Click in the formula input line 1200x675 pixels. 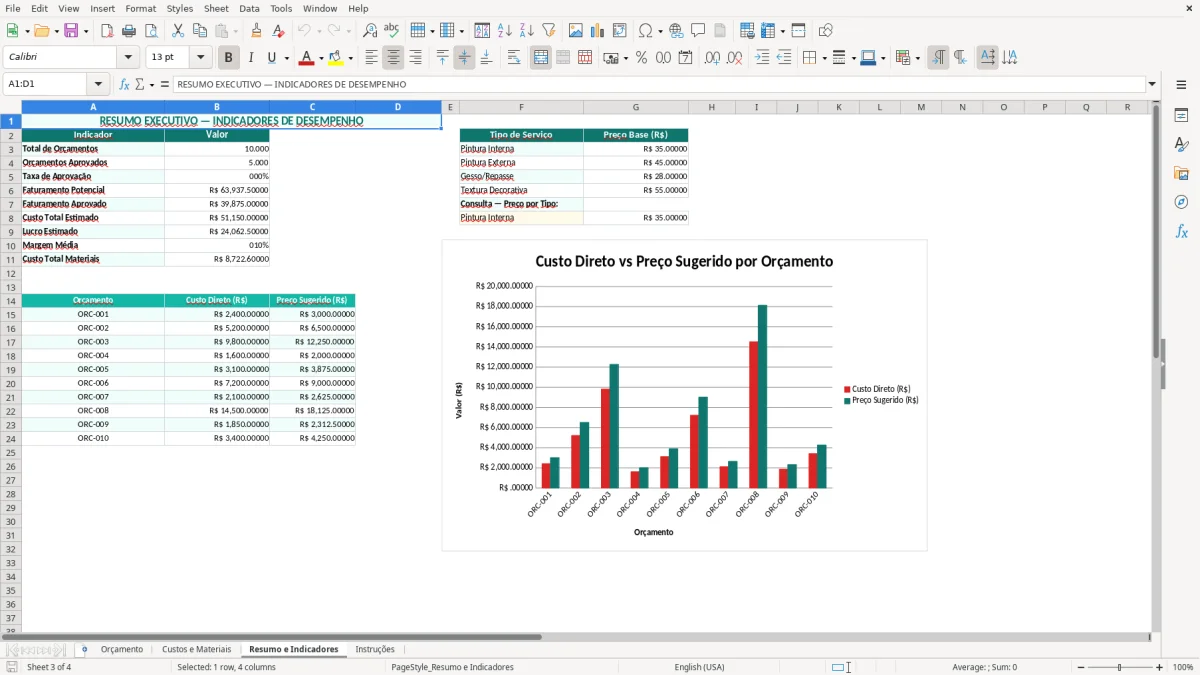(x=659, y=85)
